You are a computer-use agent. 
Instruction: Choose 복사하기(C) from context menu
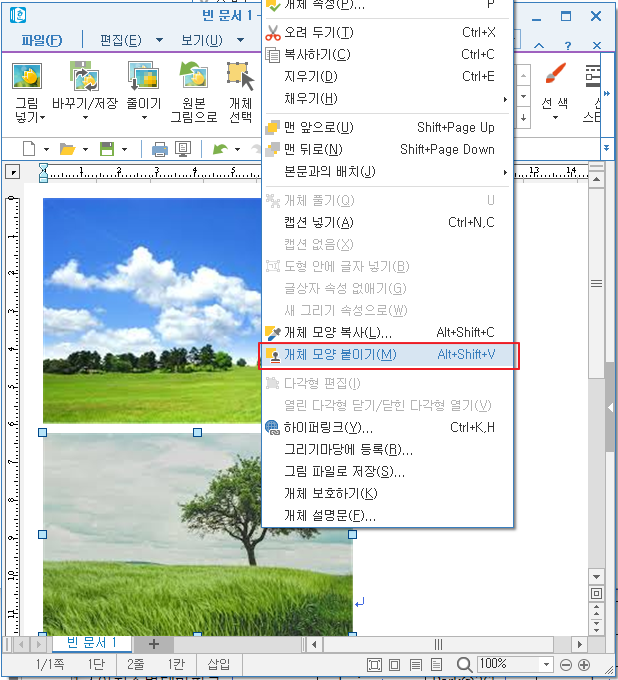click(x=387, y=55)
